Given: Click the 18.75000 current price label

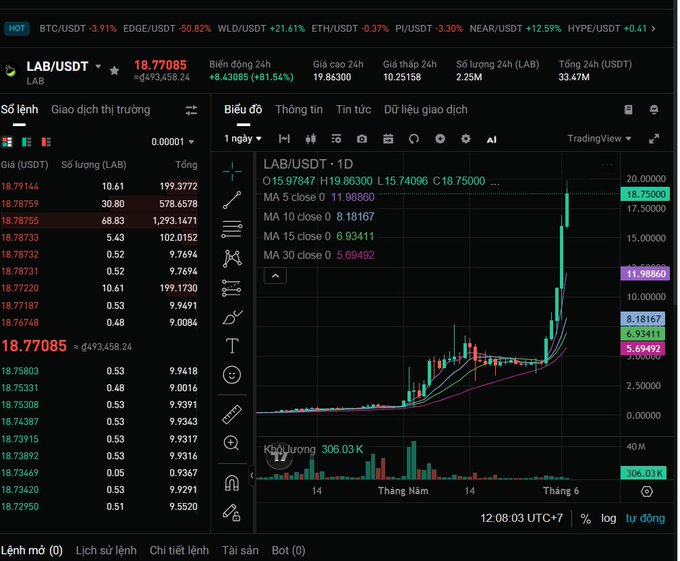Looking at the screenshot, I should click(x=645, y=194).
